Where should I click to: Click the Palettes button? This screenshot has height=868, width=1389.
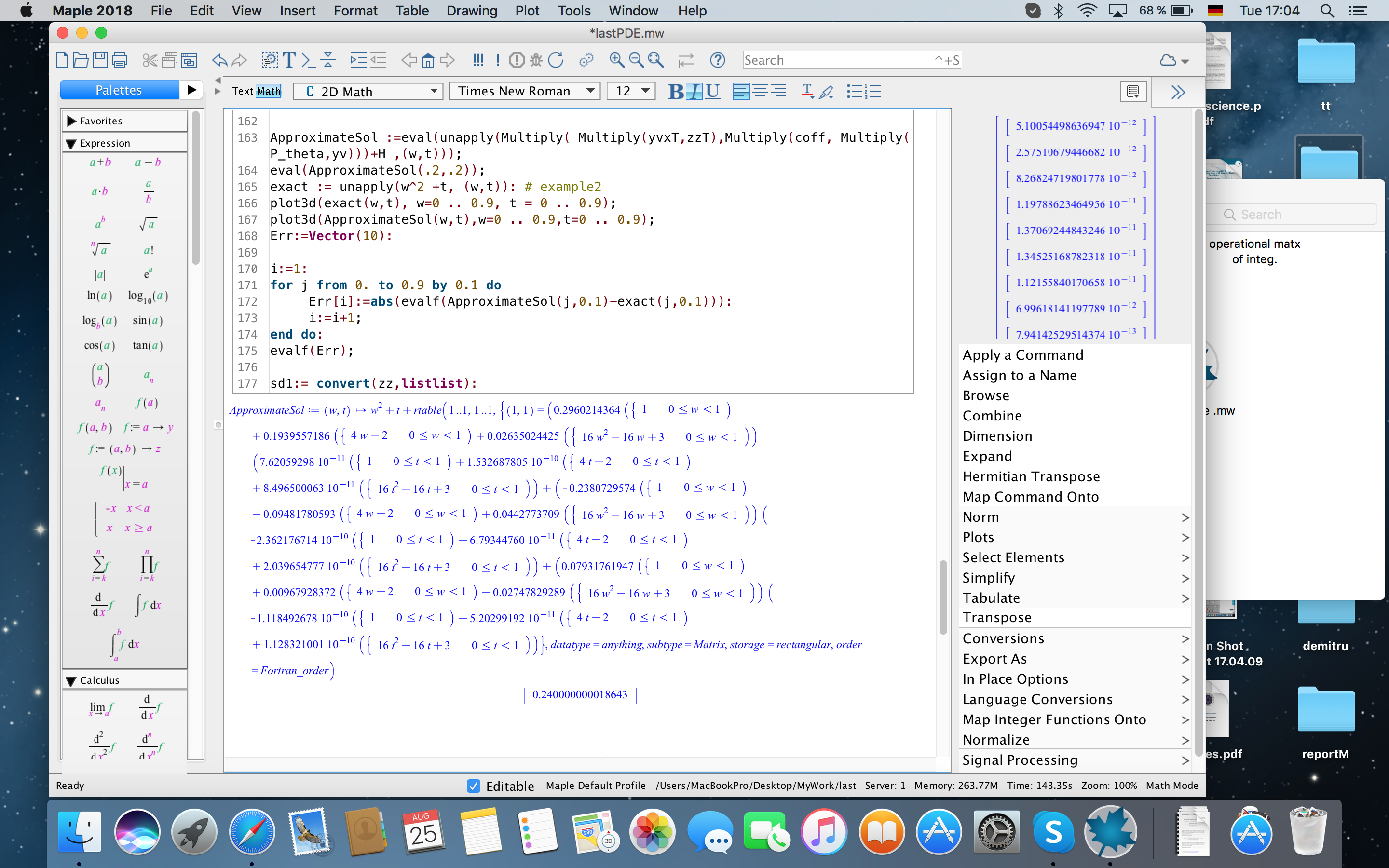[120, 90]
